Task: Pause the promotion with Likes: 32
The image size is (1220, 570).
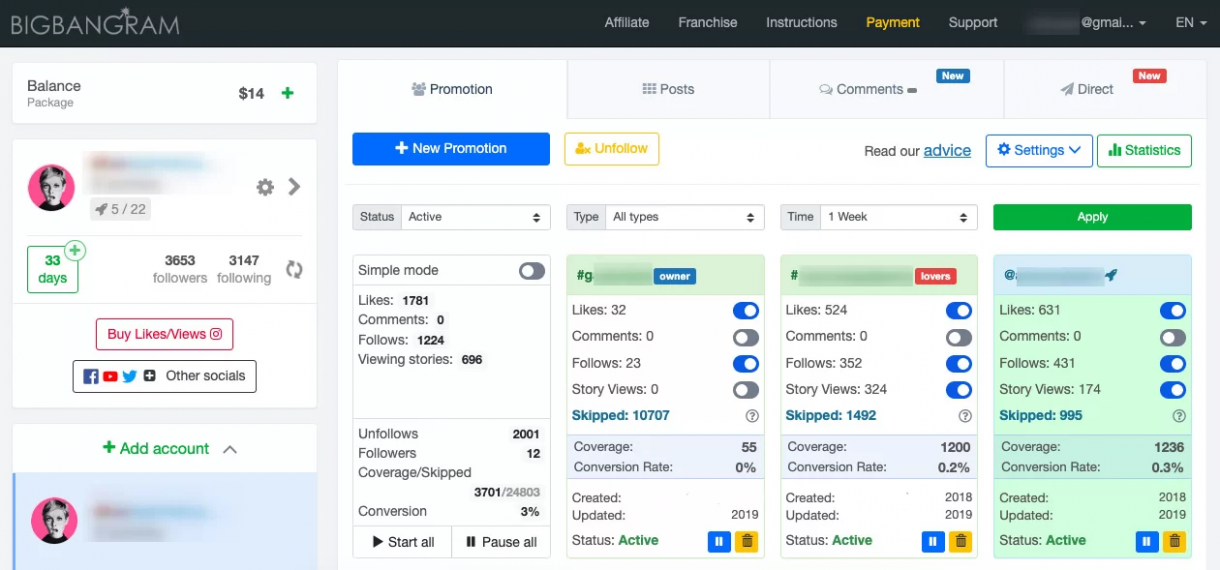Action: click(719, 541)
